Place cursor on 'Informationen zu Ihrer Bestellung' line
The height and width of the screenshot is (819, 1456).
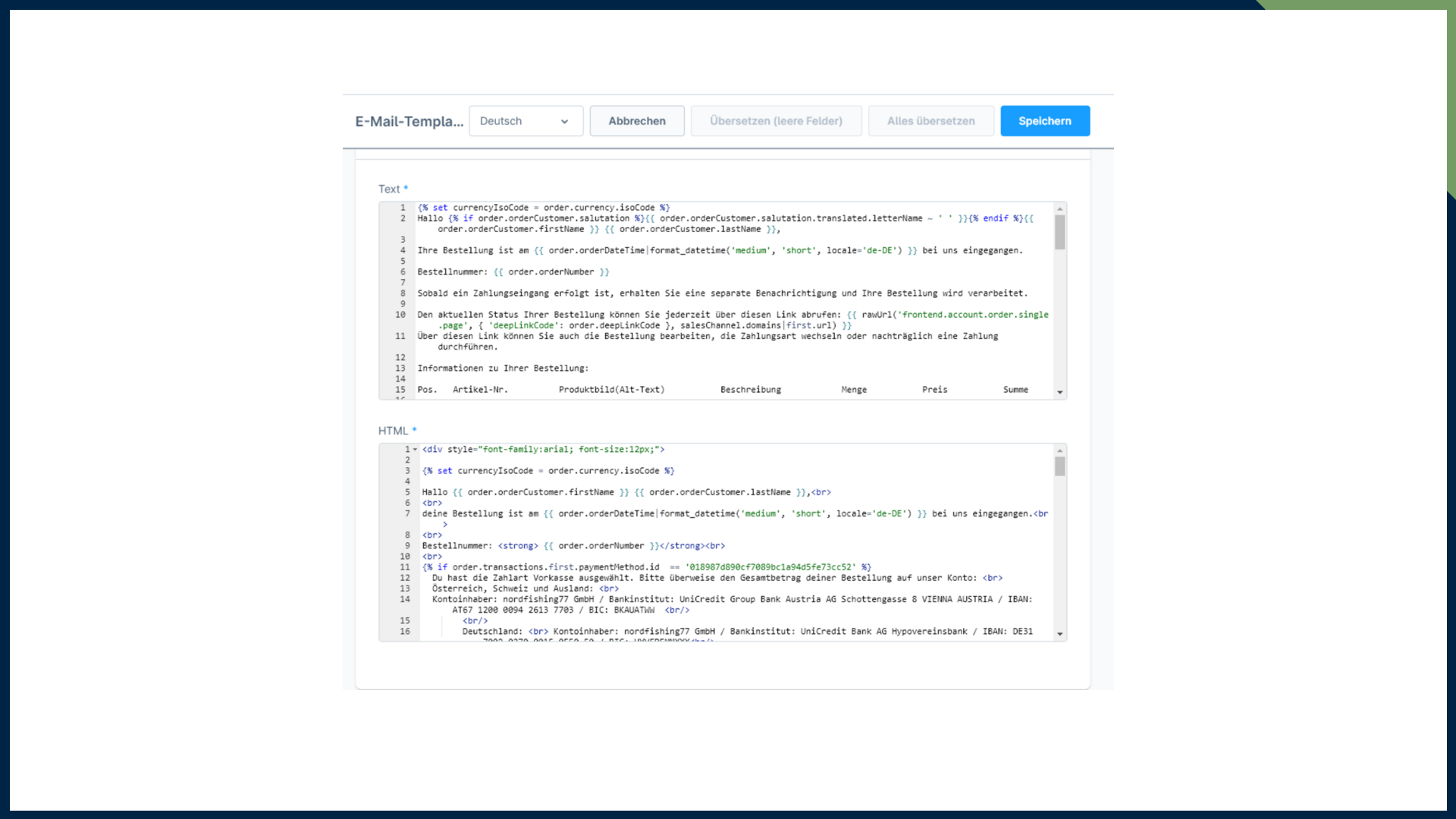tap(503, 369)
